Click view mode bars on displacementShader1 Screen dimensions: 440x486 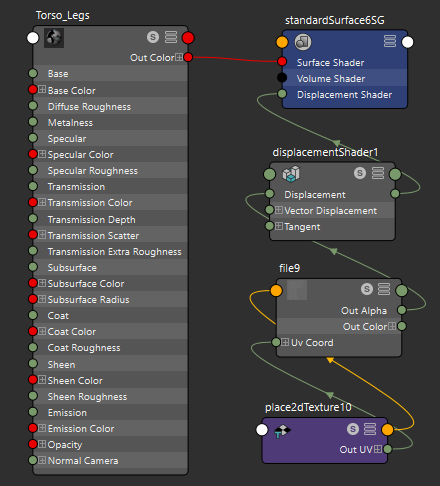click(x=378, y=173)
